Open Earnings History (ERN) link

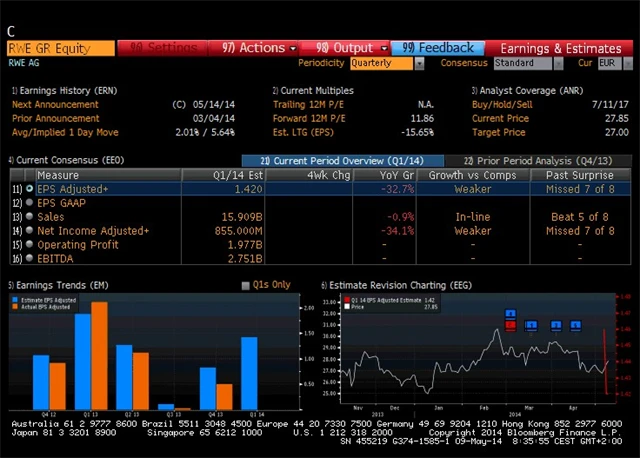pyautogui.click(x=65, y=91)
